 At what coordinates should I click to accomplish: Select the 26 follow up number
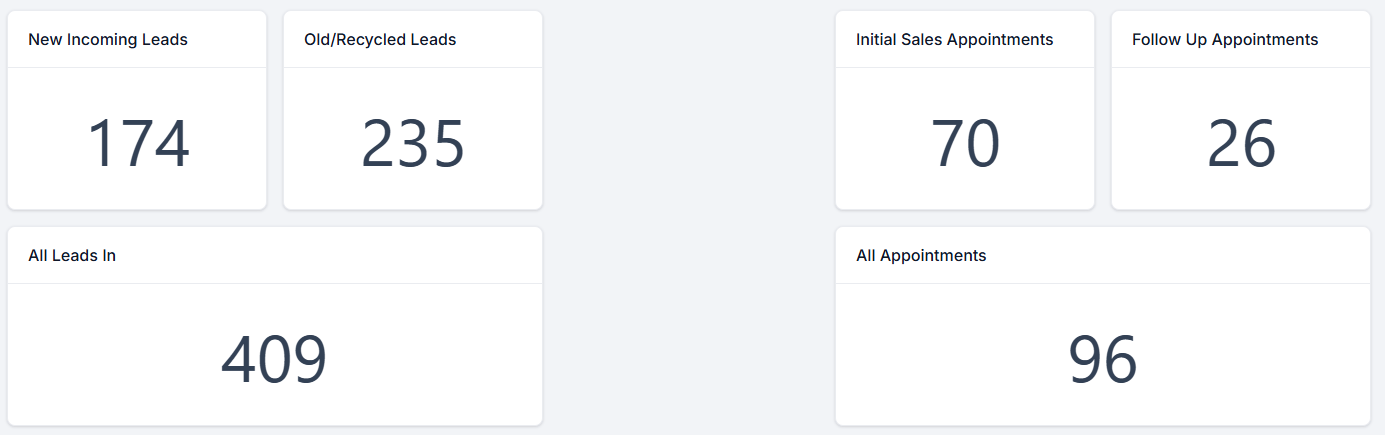tap(1241, 144)
